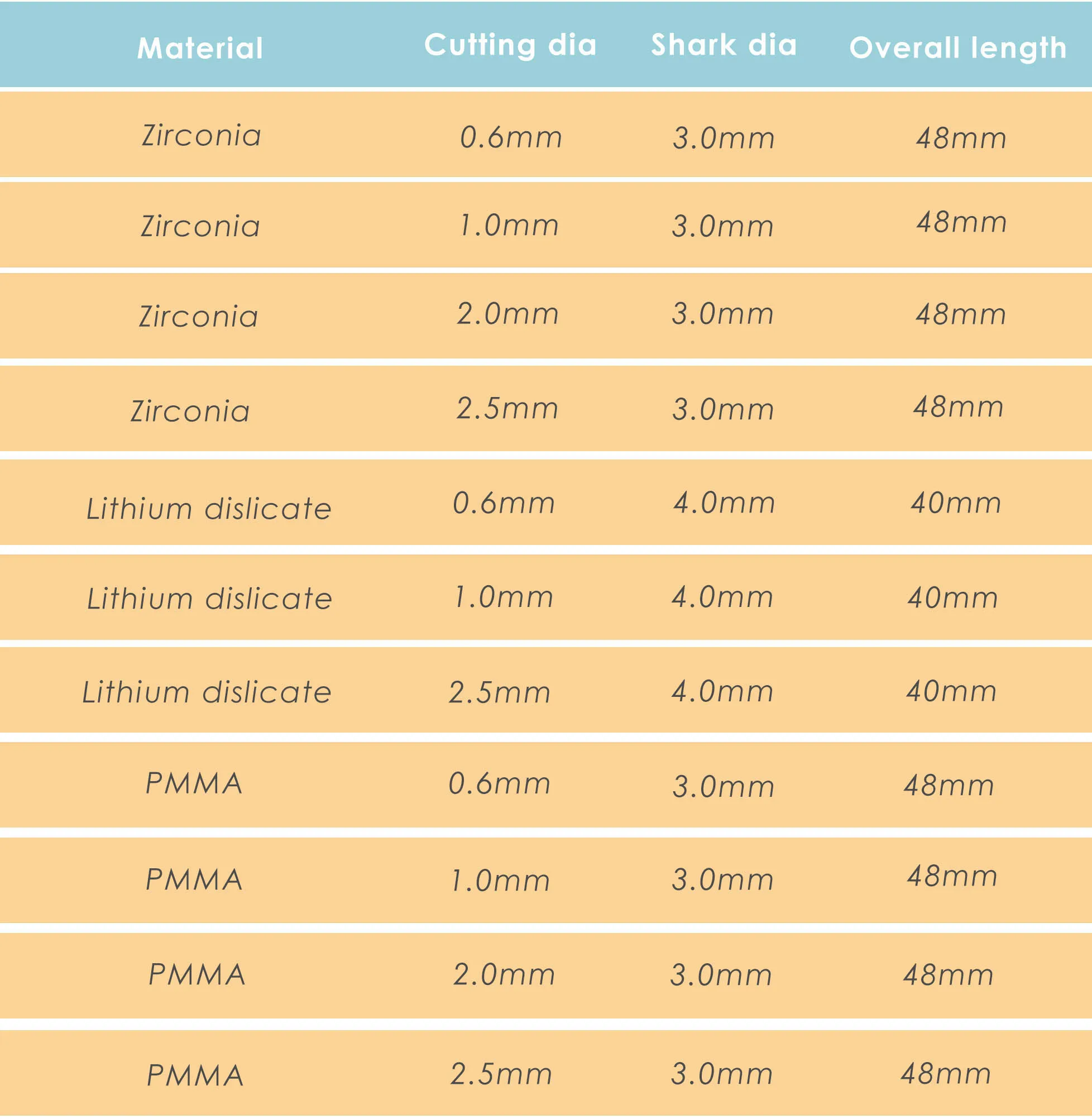Click Shark dia for Zirconia 2.5mm row
The image size is (1092, 1119).
pyautogui.click(x=723, y=409)
